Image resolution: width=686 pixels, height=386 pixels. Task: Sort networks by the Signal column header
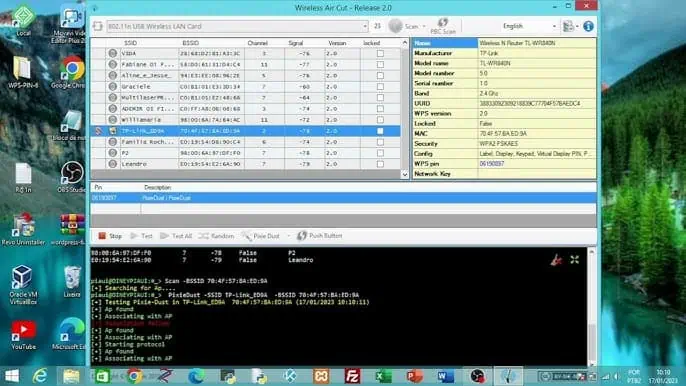[296, 43]
